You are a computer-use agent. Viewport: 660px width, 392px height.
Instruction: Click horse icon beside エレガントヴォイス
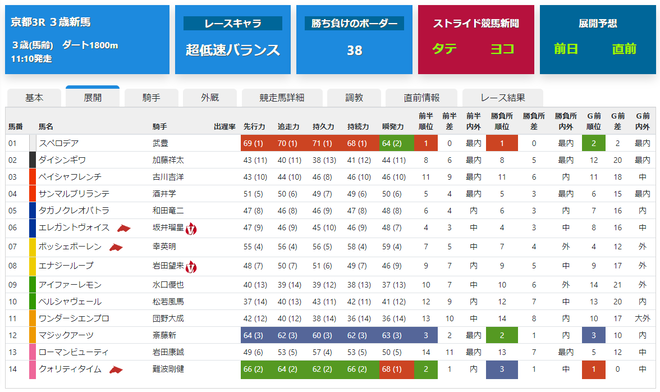click(x=124, y=228)
